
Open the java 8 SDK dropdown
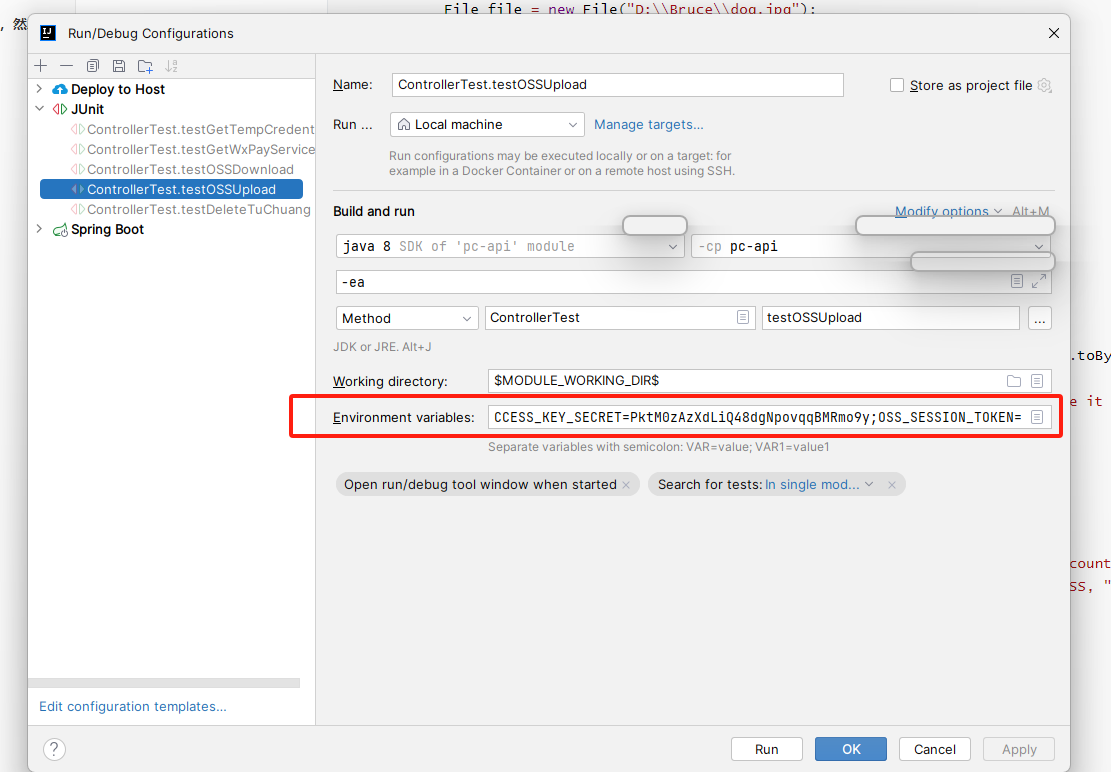tap(510, 246)
